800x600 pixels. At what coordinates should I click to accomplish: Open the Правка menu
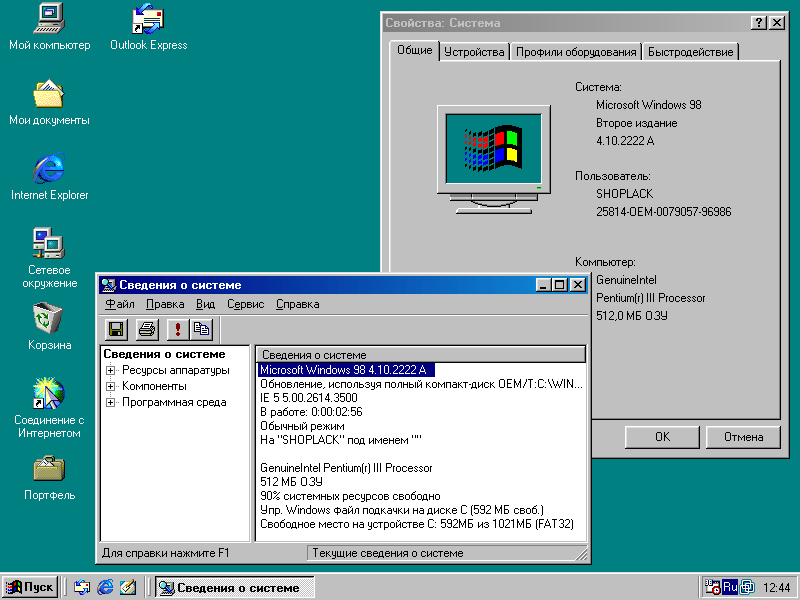pos(165,304)
